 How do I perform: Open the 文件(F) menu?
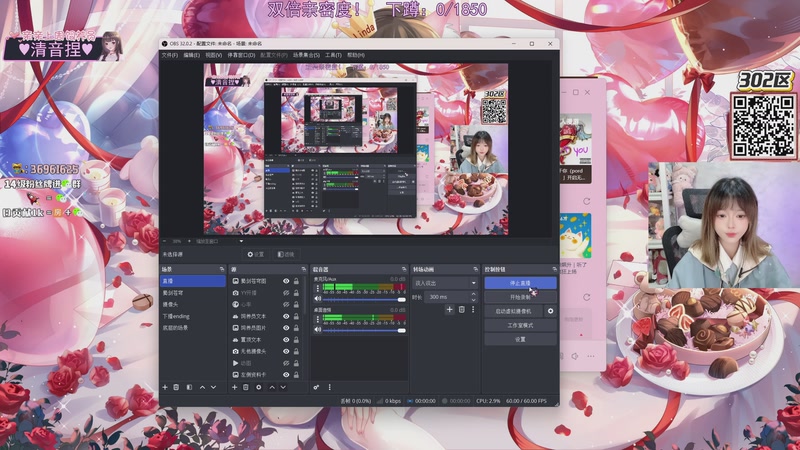170,55
